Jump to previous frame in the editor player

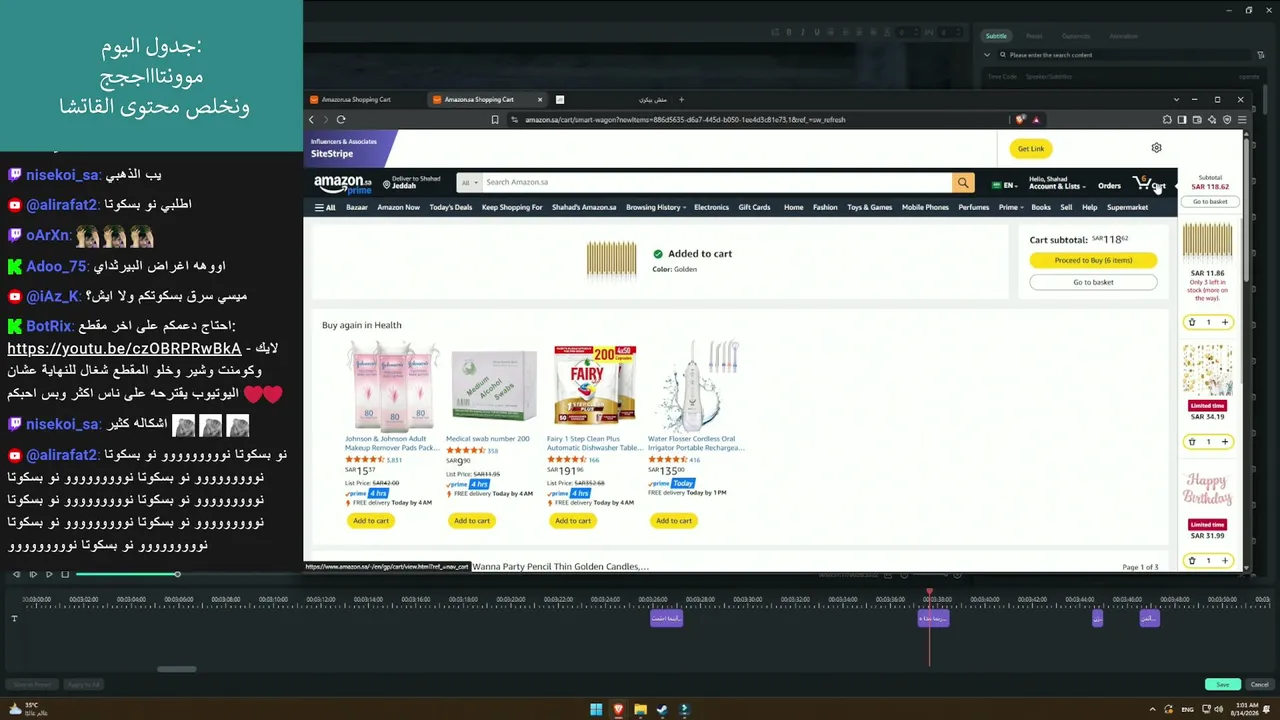16,574
